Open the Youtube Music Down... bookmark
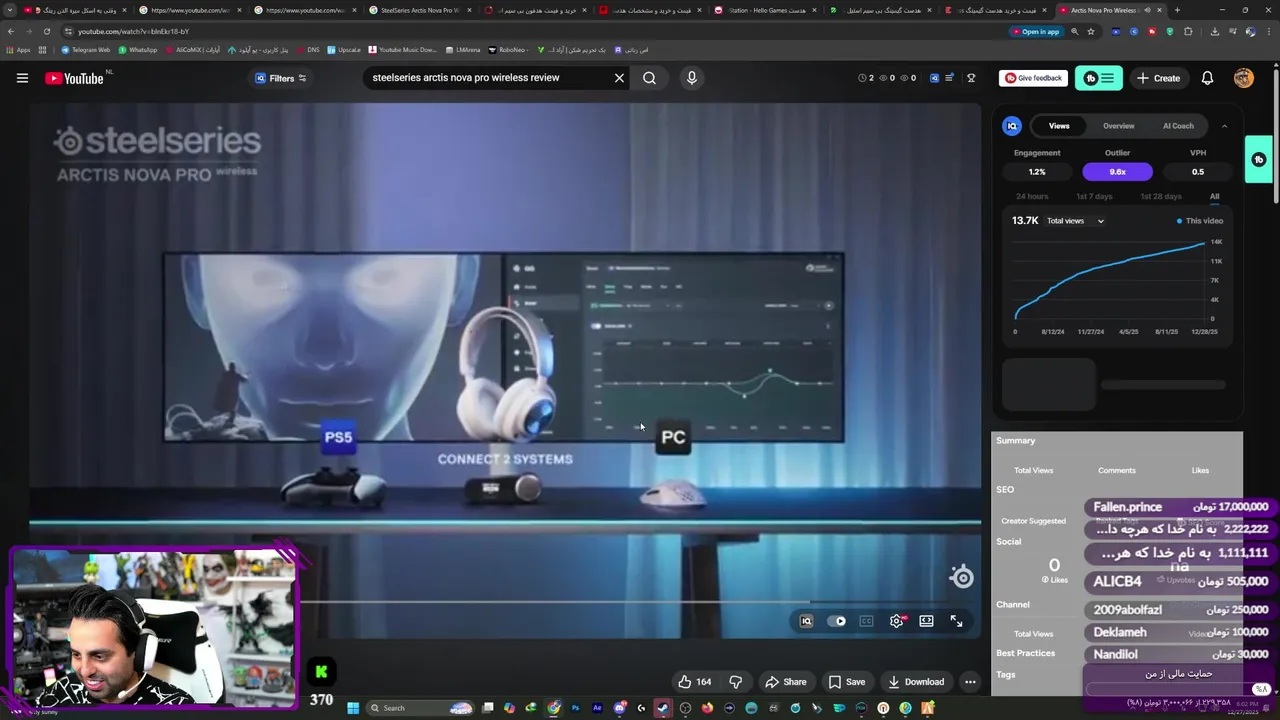Viewport: 1280px width, 720px height. [403, 50]
